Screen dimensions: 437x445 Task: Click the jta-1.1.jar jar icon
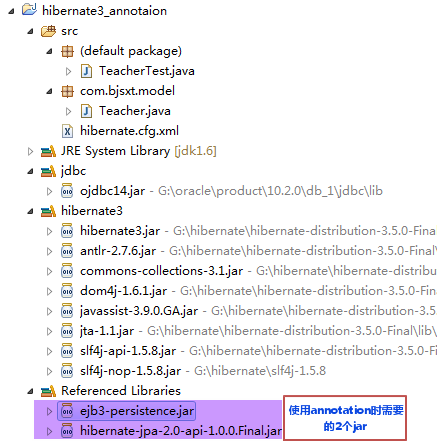coord(67,331)
